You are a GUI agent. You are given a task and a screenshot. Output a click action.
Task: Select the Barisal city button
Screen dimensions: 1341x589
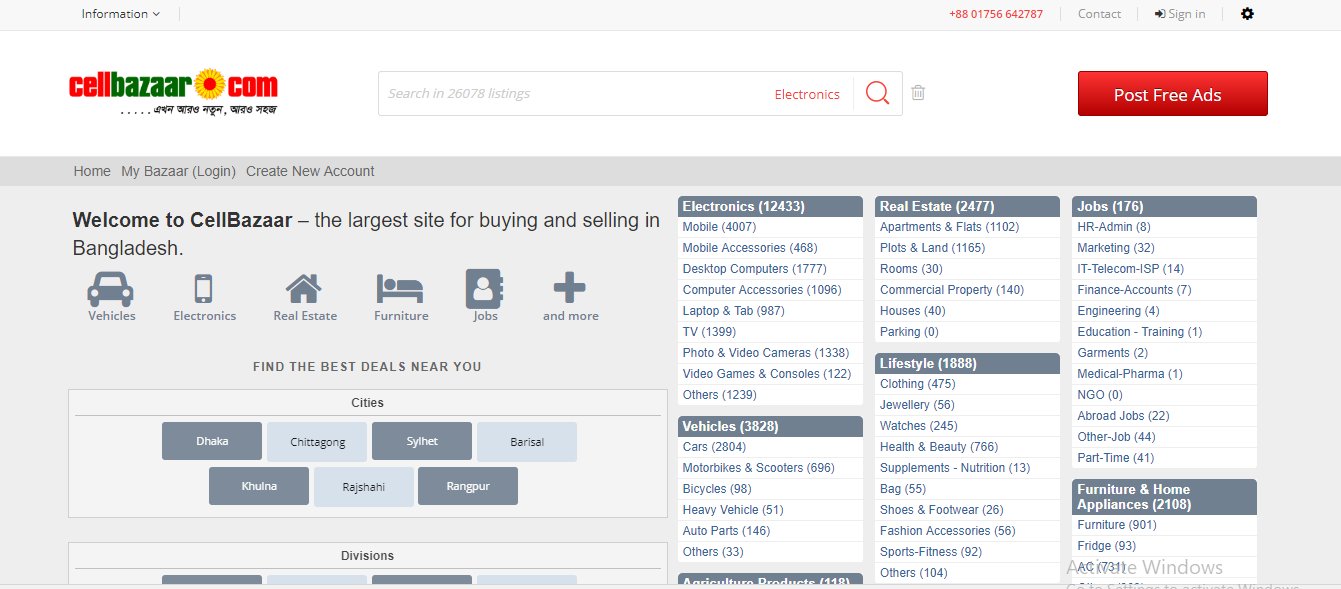click(527, 442)
